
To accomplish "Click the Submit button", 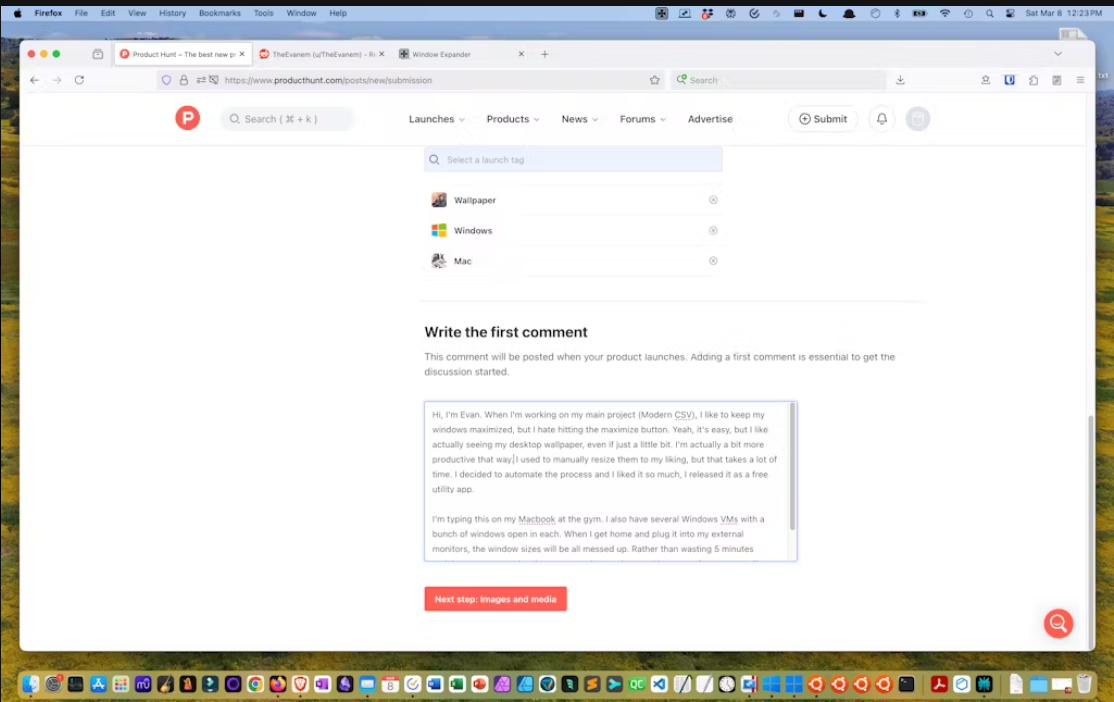I will point(823,119).
